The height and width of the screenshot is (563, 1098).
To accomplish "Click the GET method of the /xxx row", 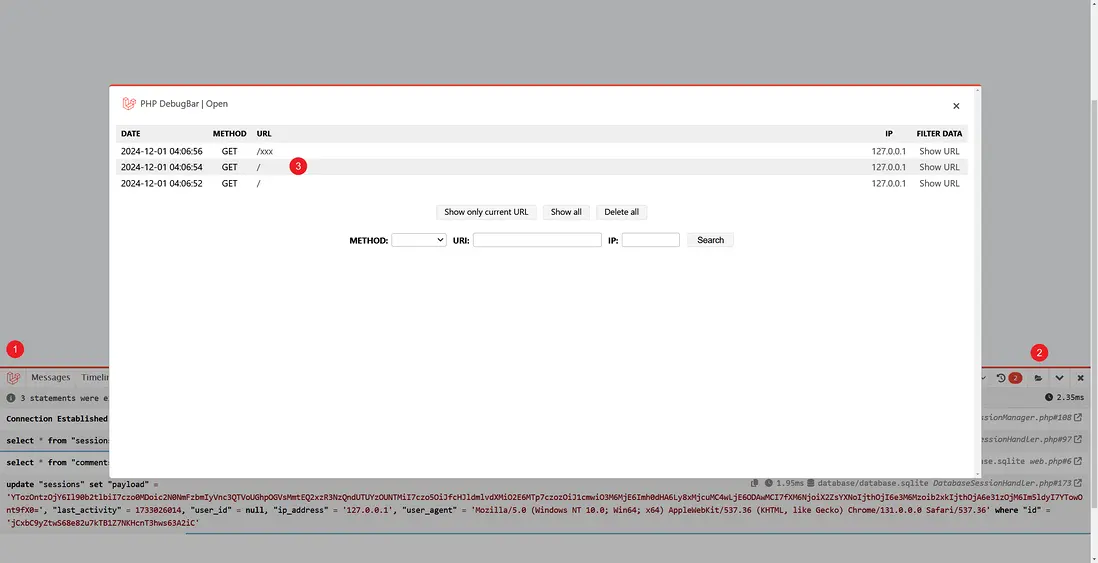I will point(230,151).
